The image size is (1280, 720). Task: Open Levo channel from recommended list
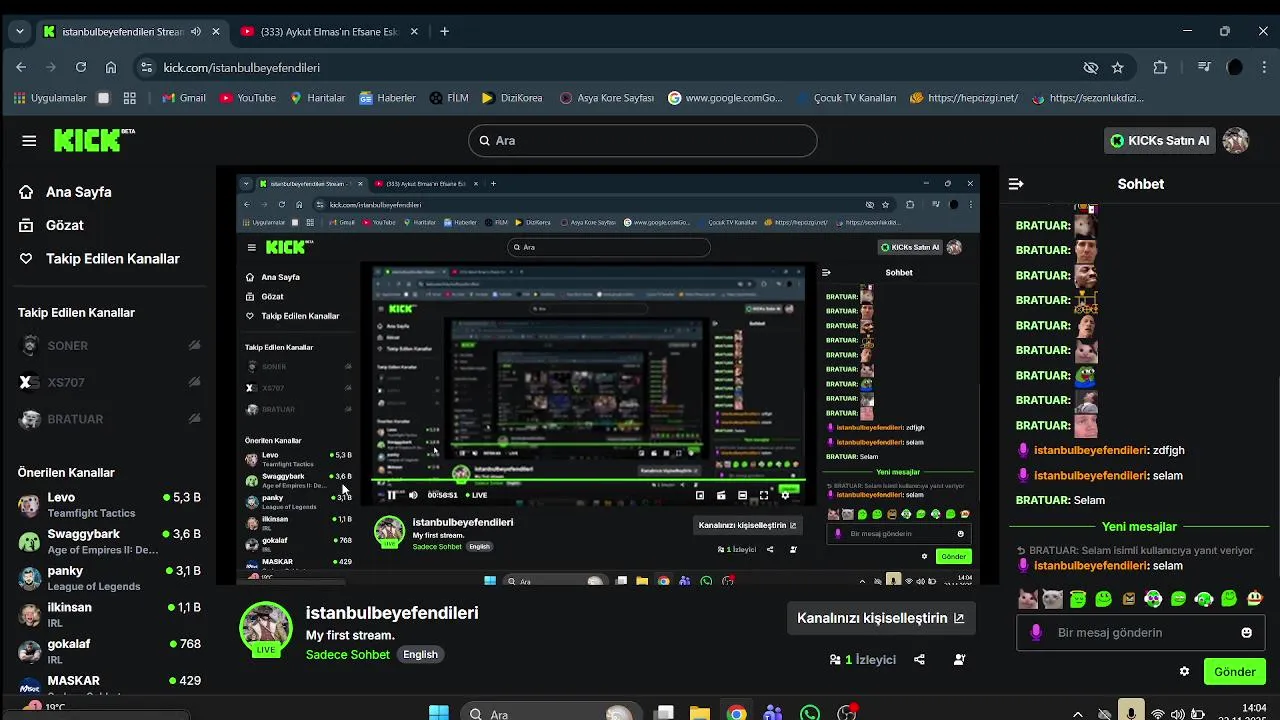click(x=109, y=504)
